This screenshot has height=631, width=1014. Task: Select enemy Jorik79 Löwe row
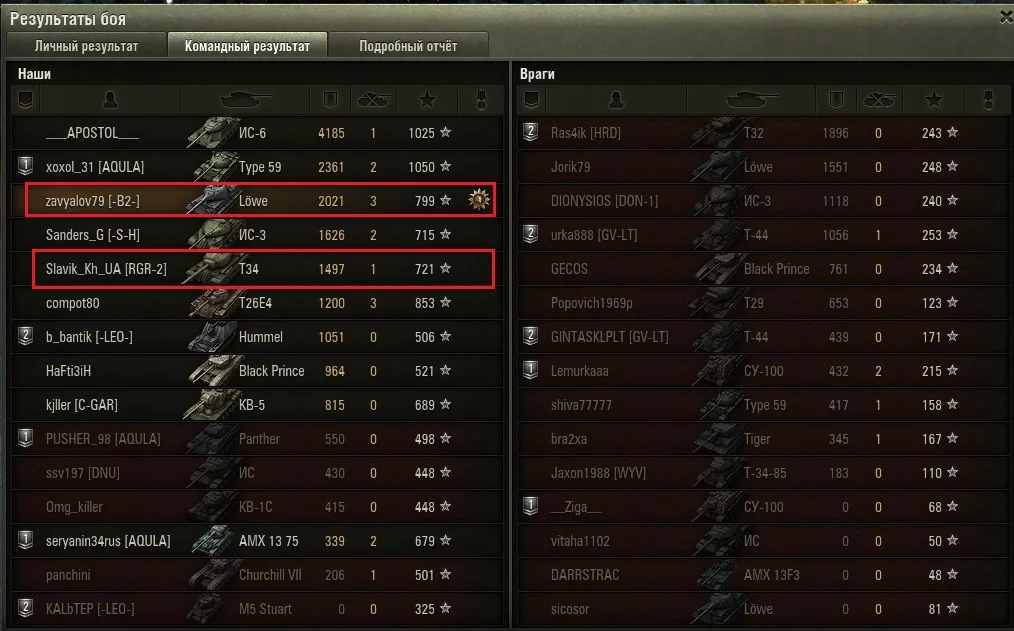763,167
